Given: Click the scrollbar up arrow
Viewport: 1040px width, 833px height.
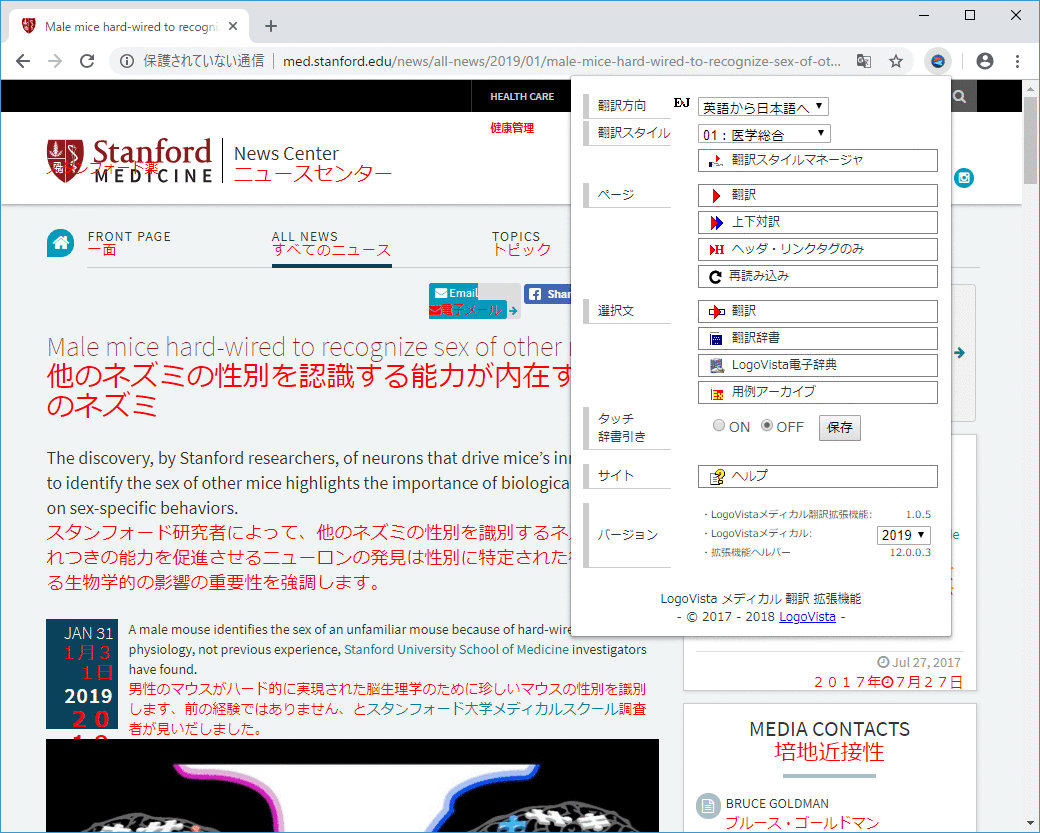Looking at the screenshot, I should pos(1030,88).
